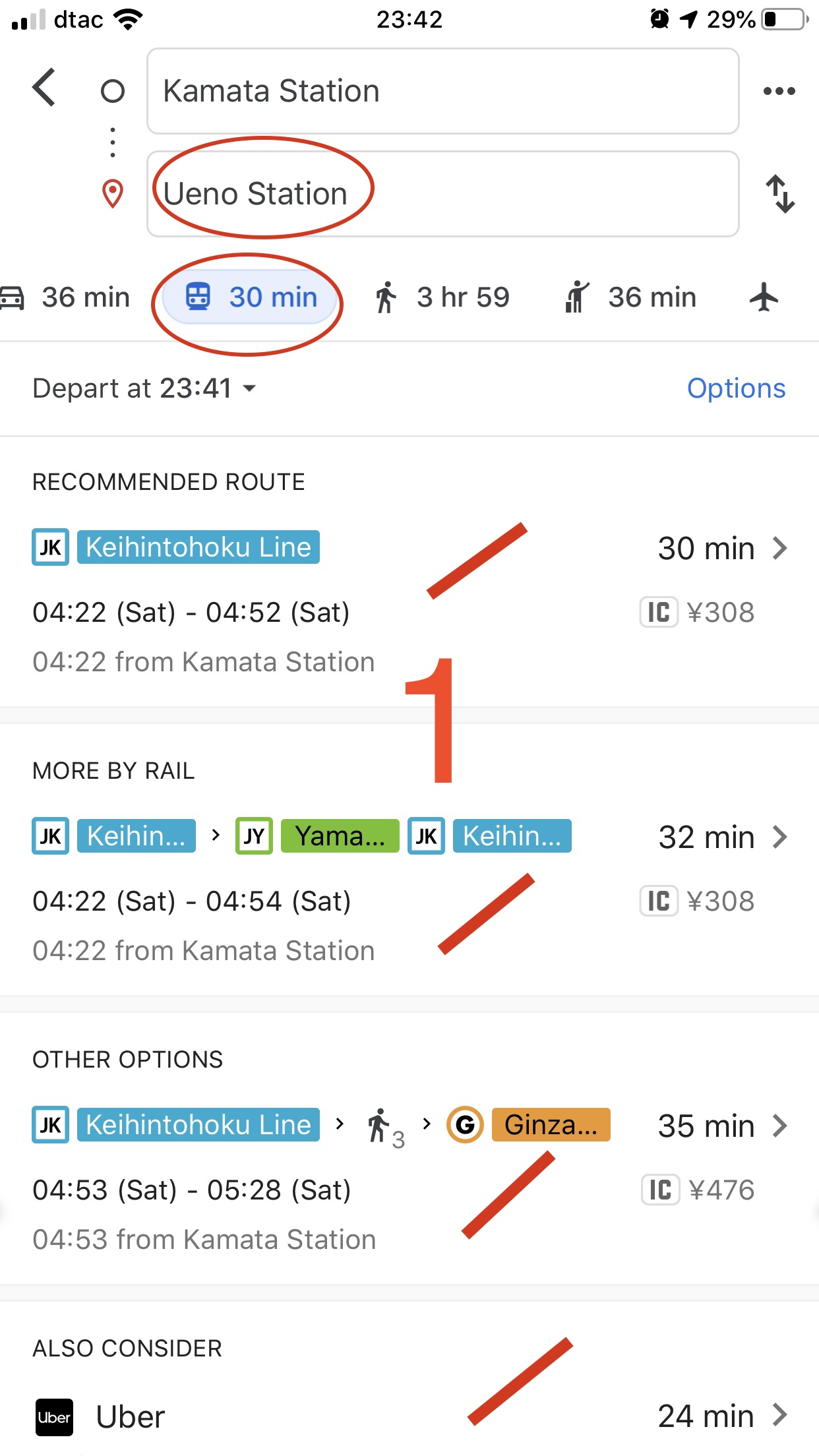This screenshot has width=819, height=1456.
Task: Swap origin and destination stations
Action: click(x=780, y=194)
